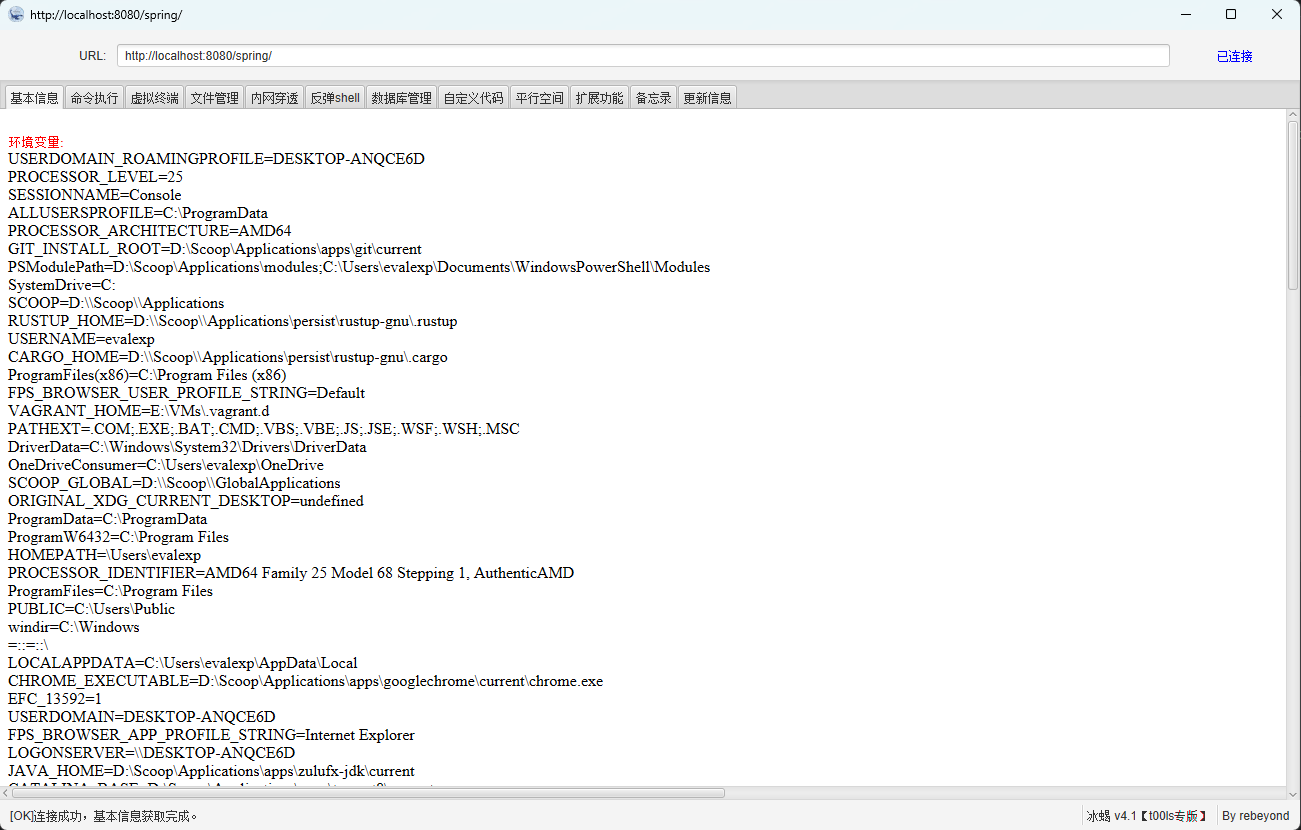
Task: Open the 备忘录 tab
Action: tap(653, 98)
